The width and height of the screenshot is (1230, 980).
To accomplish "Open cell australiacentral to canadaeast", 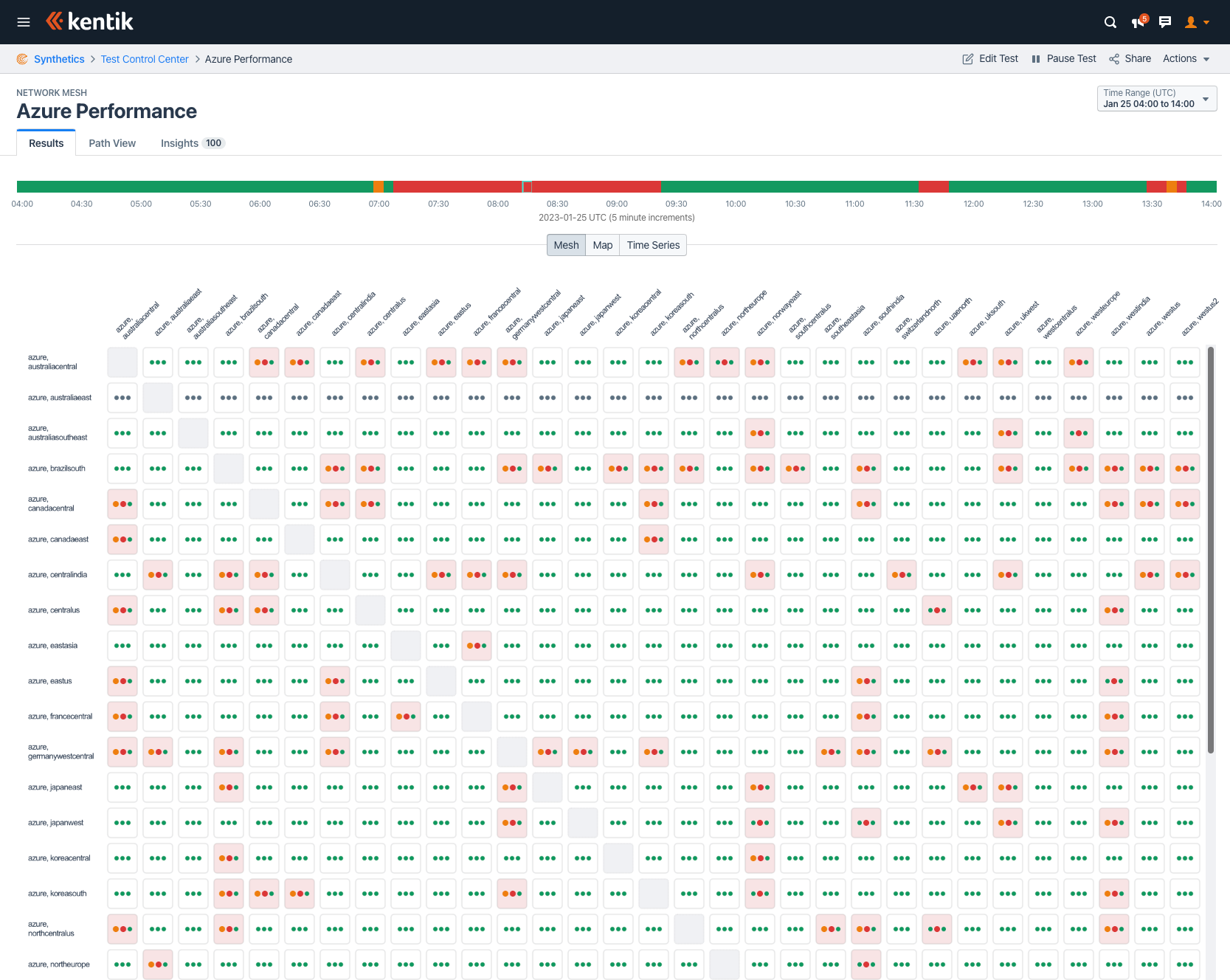I will pos(300,362).
